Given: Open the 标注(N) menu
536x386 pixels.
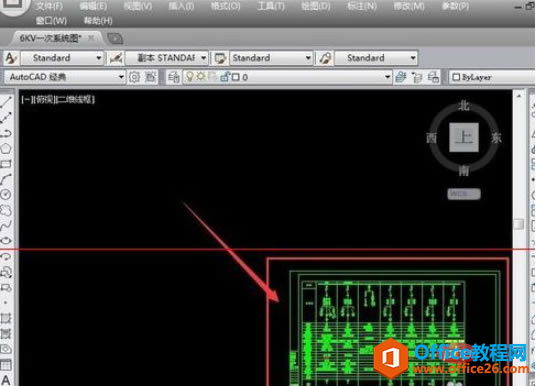Looking at the screenshot, I should point(362,6).
